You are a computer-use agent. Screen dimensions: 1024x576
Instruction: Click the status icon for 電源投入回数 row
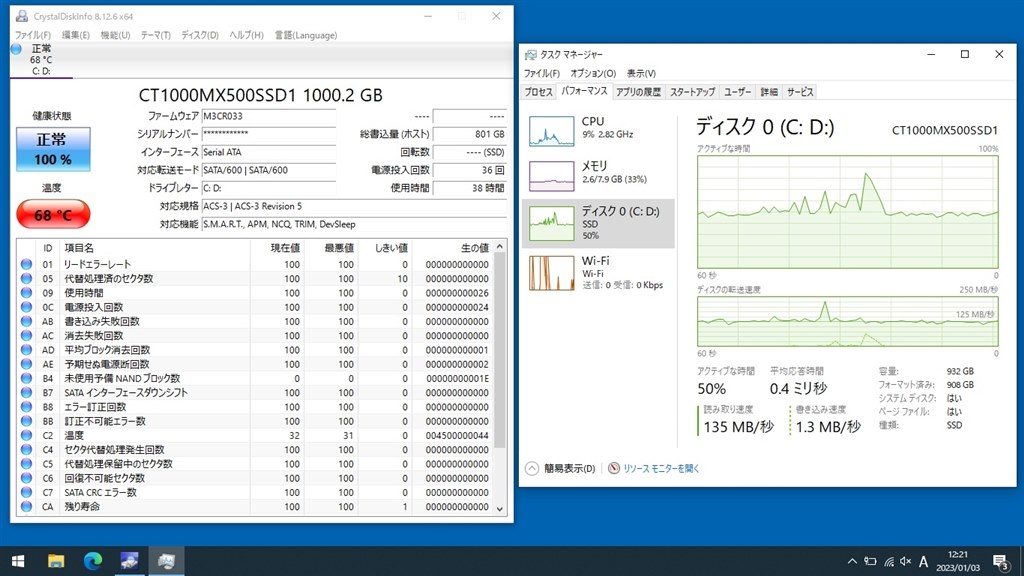point(26,307)
